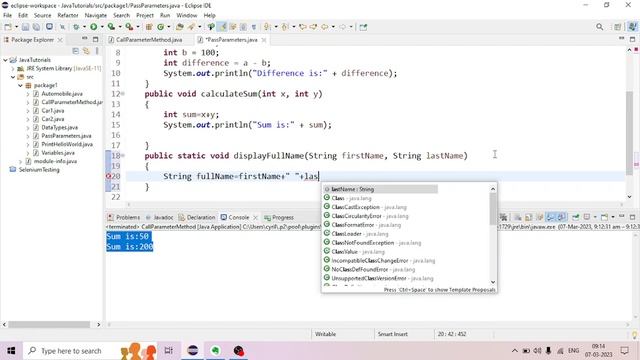
Task: Expand the Automobile.java tree node
Action: coord(28,94)
